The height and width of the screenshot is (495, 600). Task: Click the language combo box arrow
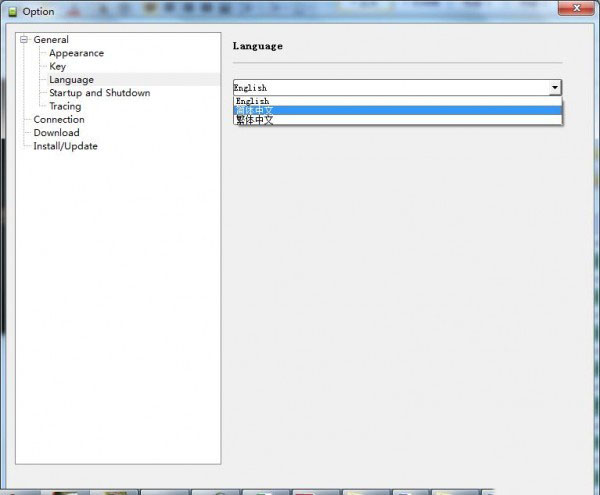coord(555,88)
